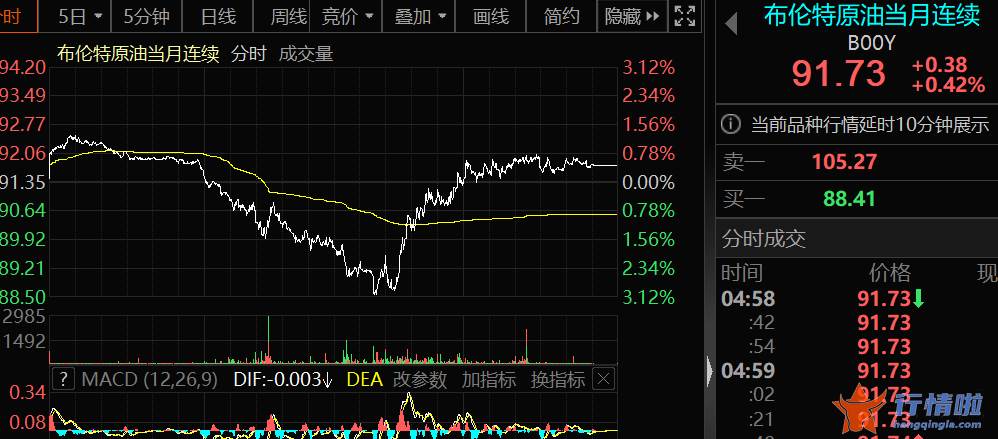
Task: Toggle fullscreen chart icon
Action: click(x=684, y=16)
